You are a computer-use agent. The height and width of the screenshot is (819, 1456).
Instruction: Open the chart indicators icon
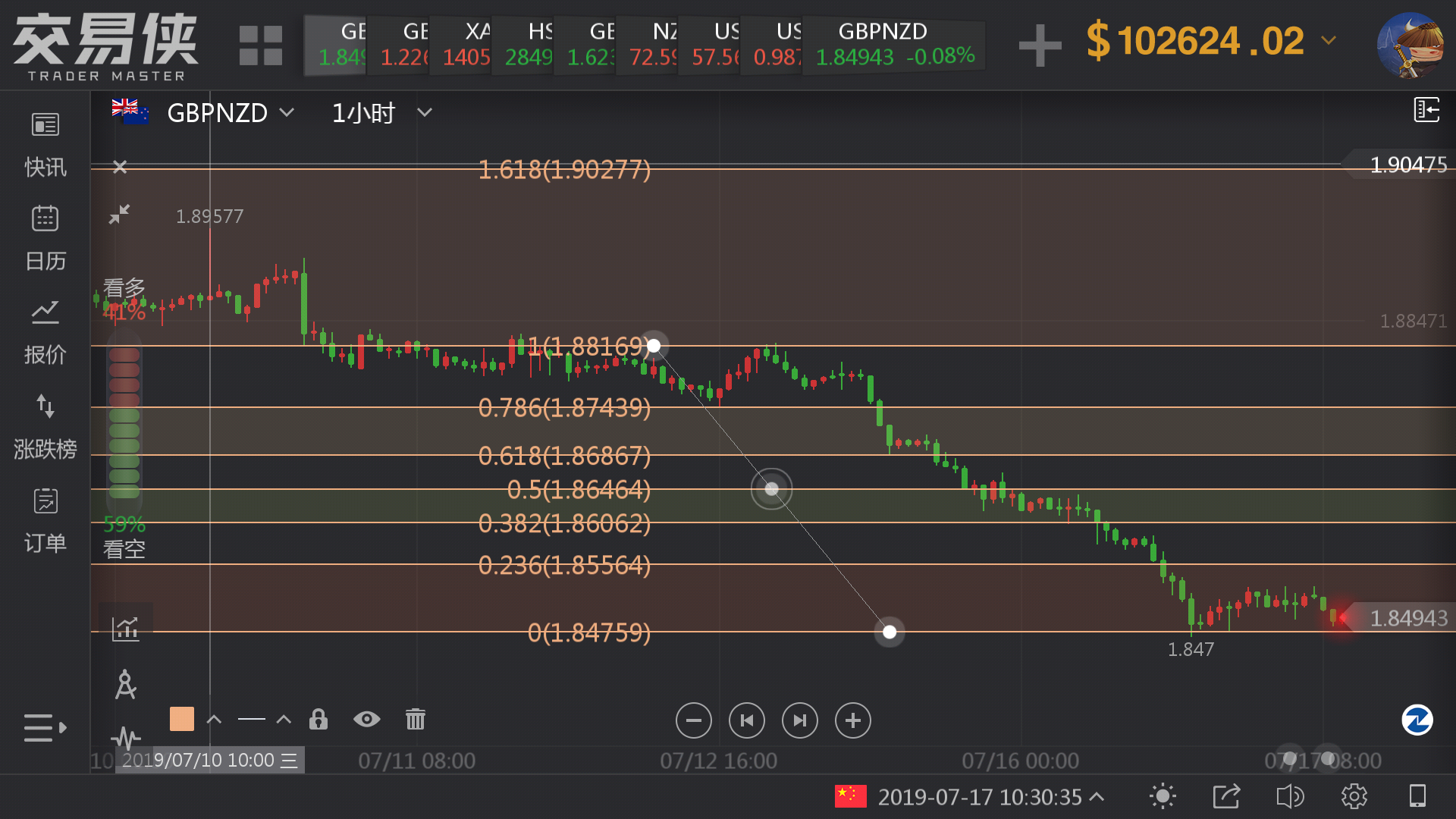coord(125,628)
